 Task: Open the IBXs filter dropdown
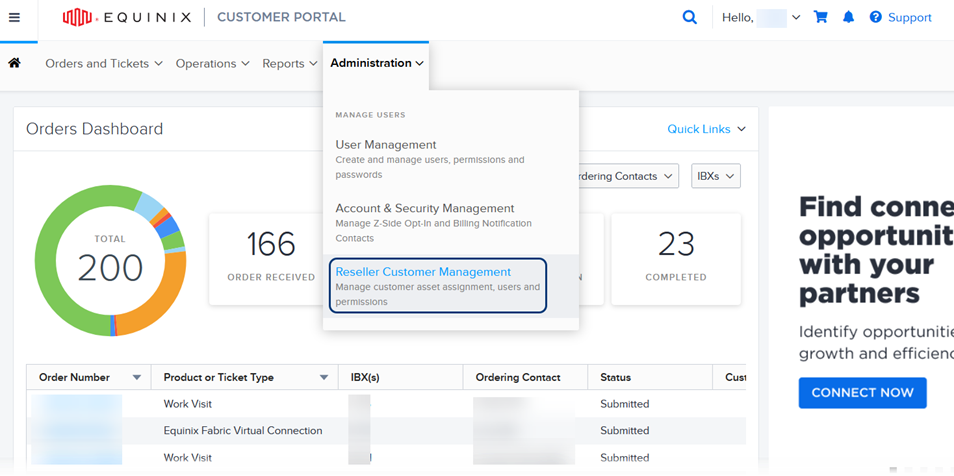(x=715, y=176)
